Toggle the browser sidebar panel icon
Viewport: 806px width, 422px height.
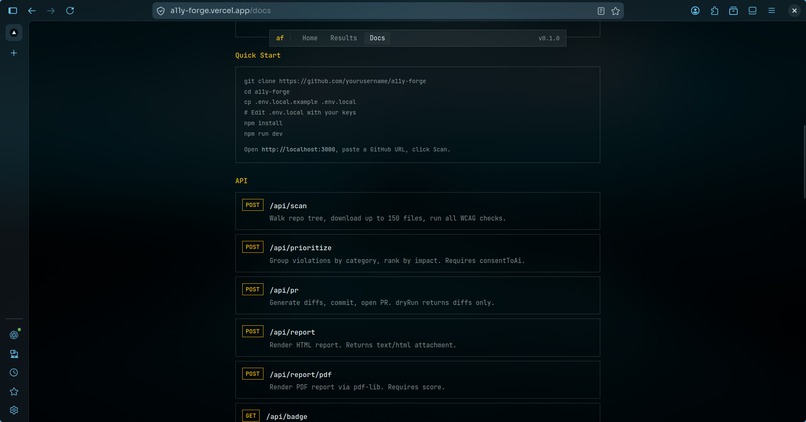tap(13, 10)
